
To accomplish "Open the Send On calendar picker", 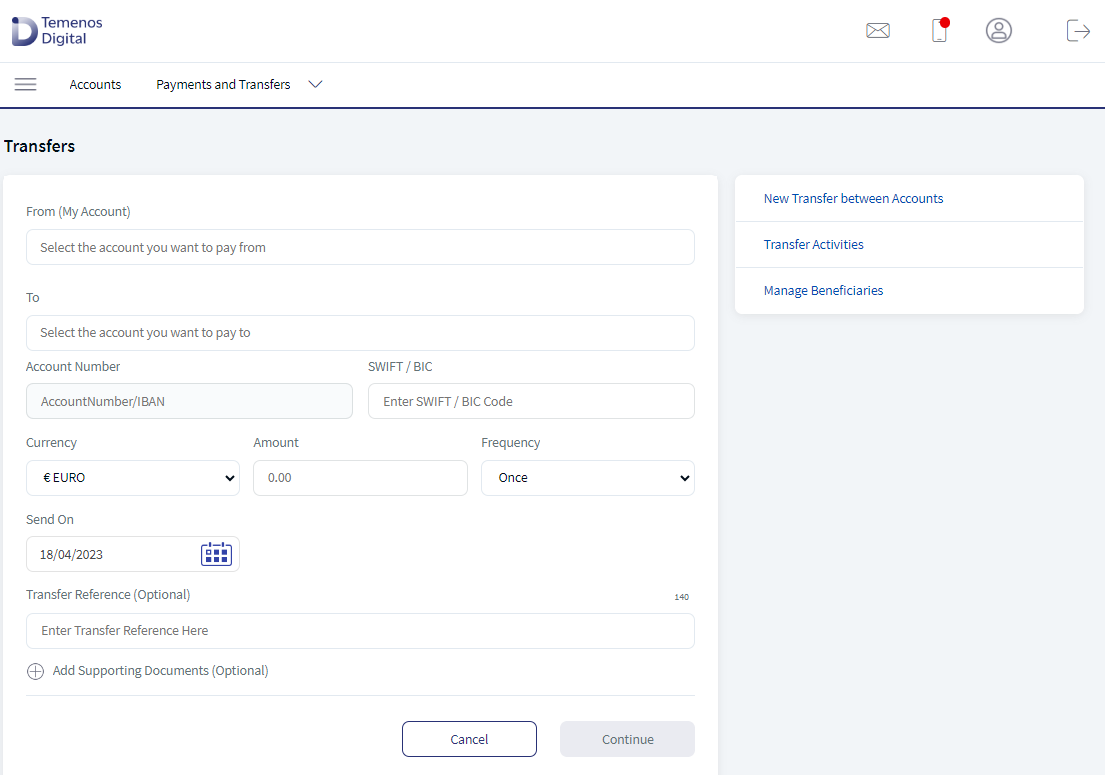I will pos(216,554).
